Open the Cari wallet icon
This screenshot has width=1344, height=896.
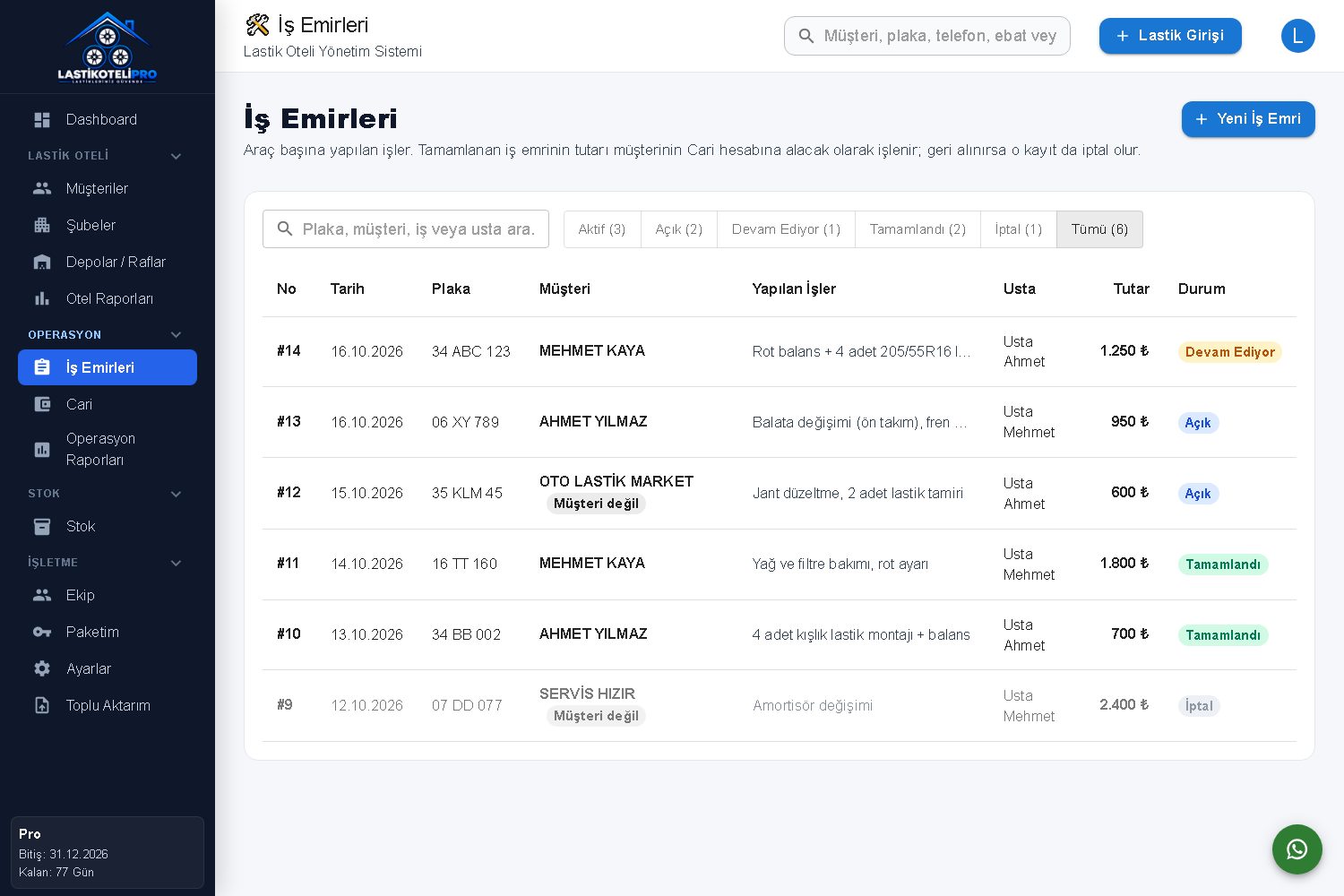(42, 404)
